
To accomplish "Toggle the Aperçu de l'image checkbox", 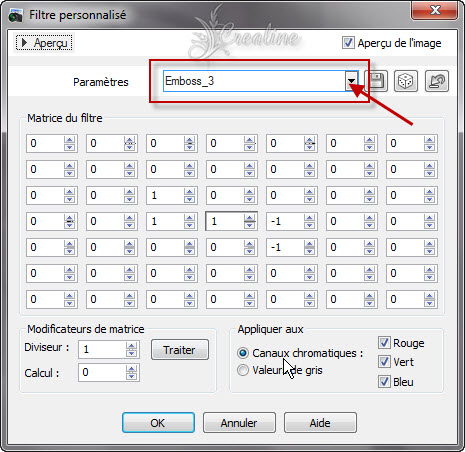I will point(348,43).
